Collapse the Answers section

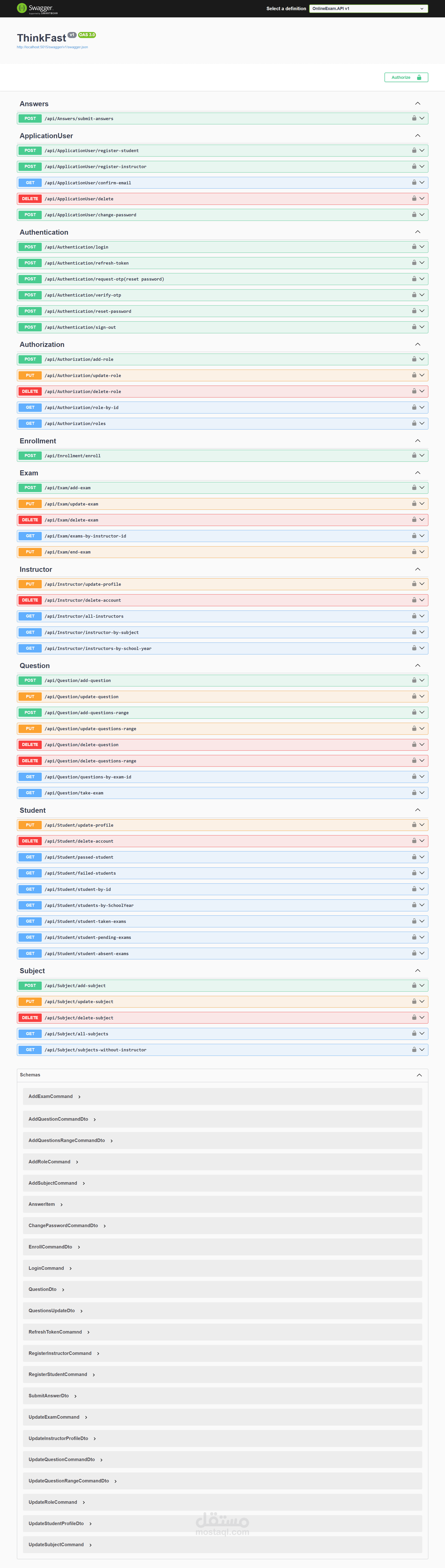tap(418, 103)
